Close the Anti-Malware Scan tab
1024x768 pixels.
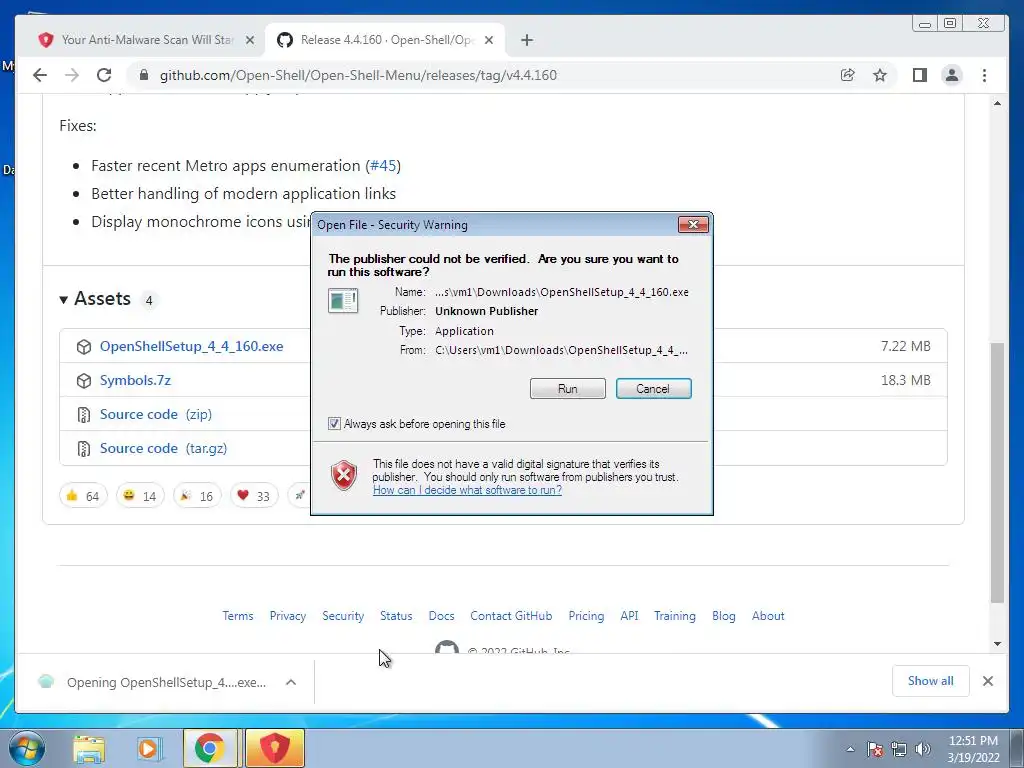point(249,40)
